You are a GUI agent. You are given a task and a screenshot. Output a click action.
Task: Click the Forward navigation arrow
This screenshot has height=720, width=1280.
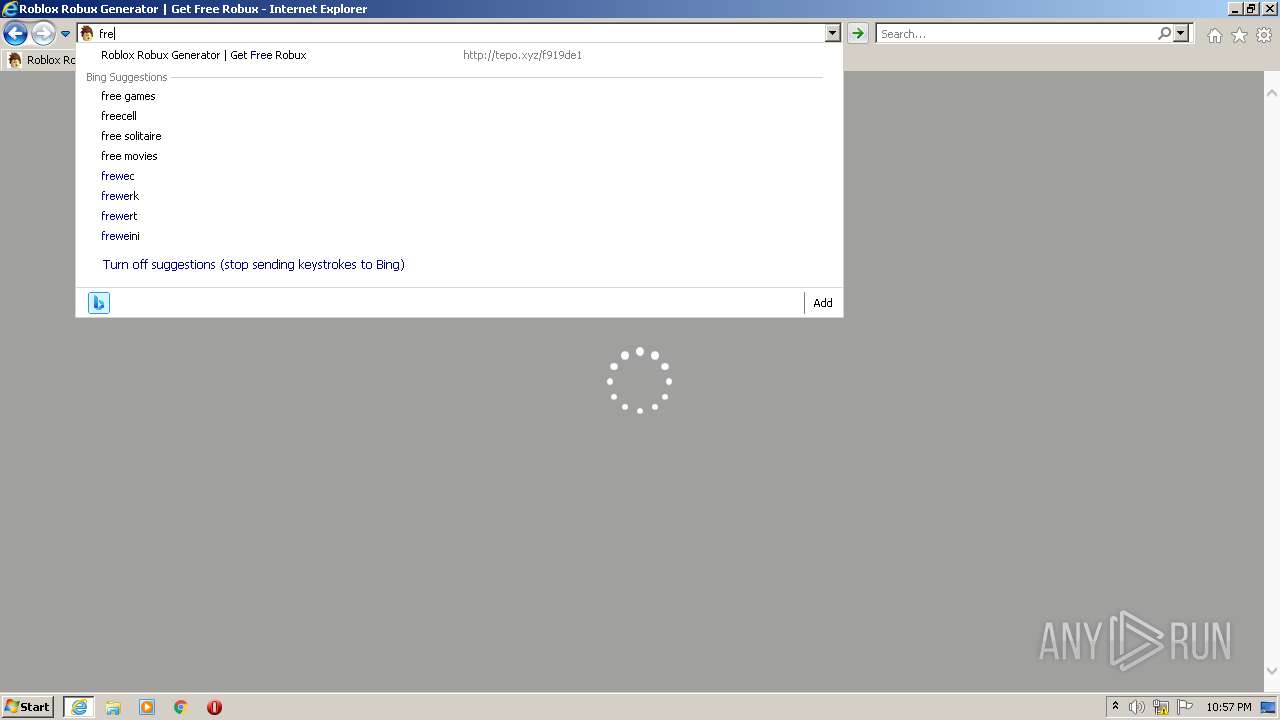pyautogui.click(x=43, y=34)
